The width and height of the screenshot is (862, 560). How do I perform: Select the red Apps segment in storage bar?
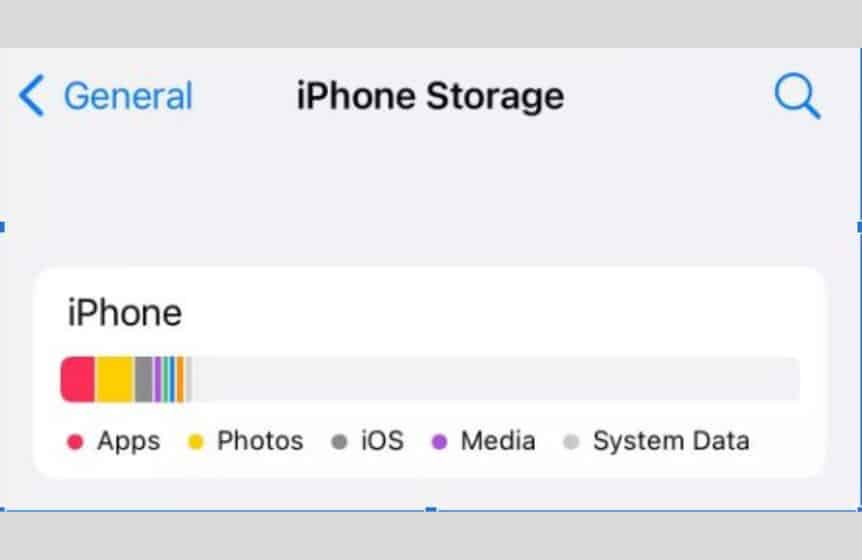(78, 380)
